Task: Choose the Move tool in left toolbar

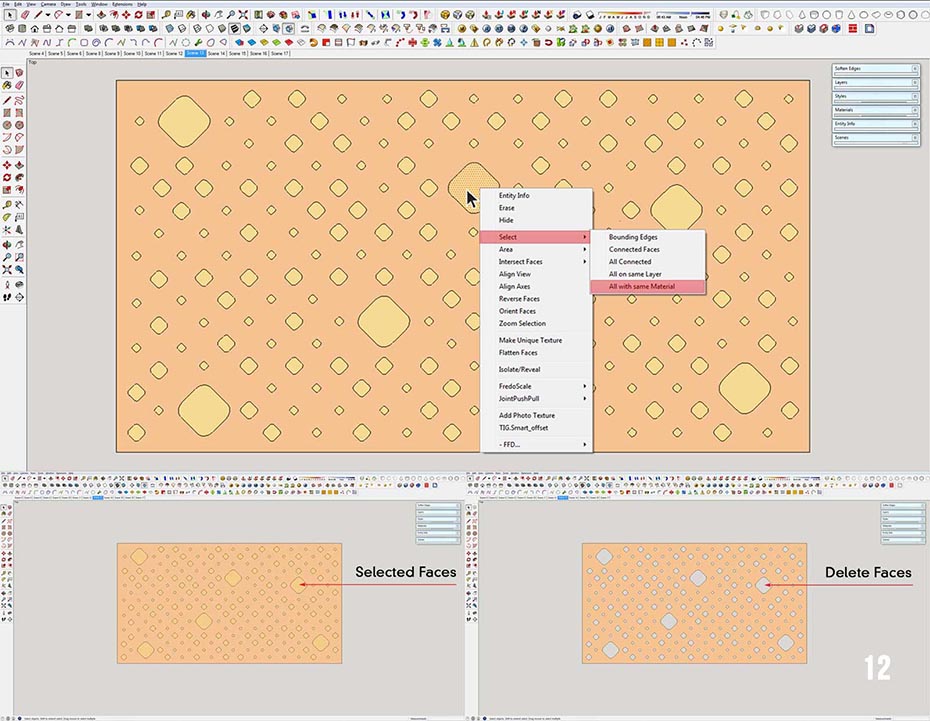Action: (x=7, y=164)
